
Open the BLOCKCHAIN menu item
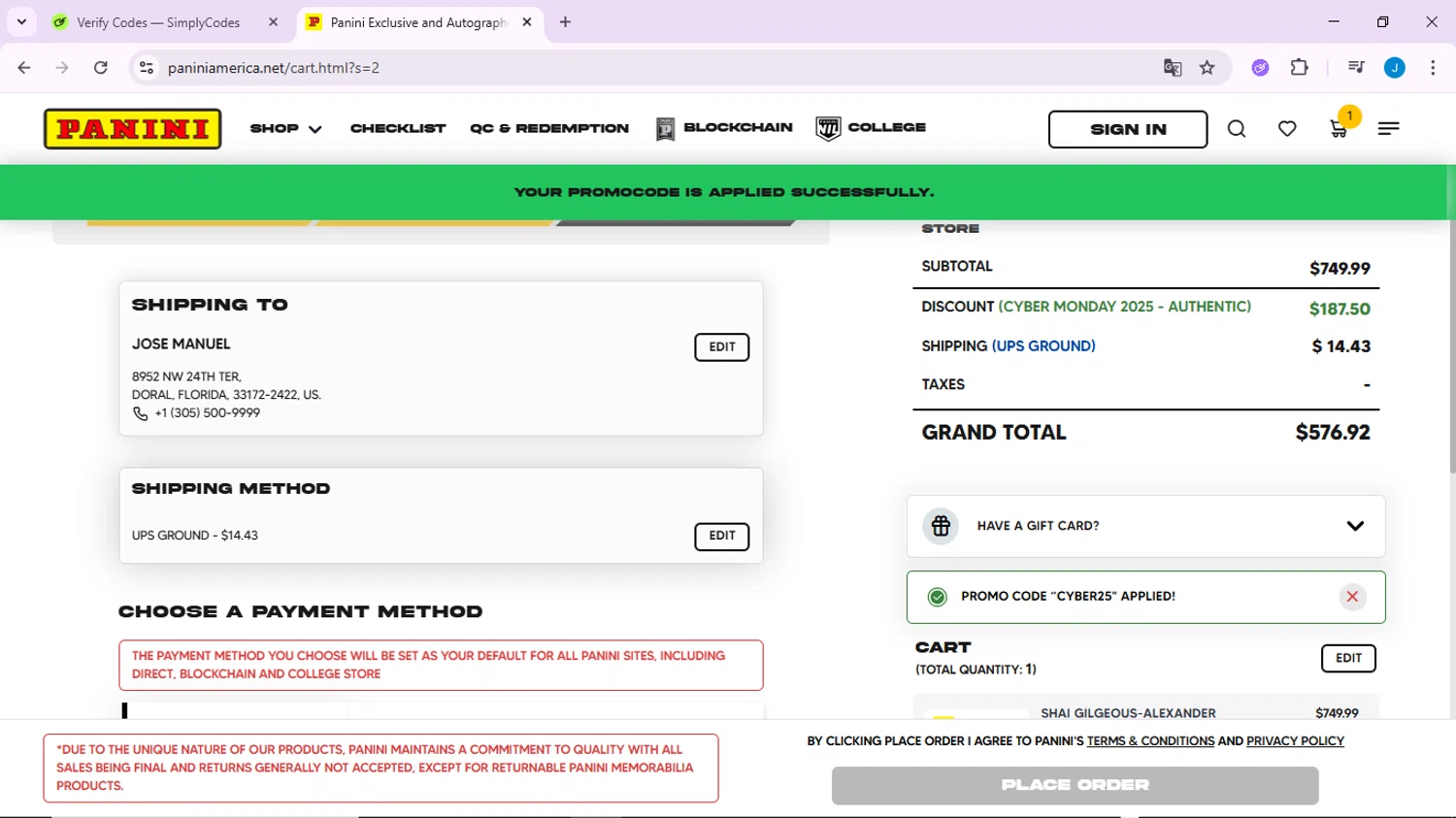tap(738, 127)
